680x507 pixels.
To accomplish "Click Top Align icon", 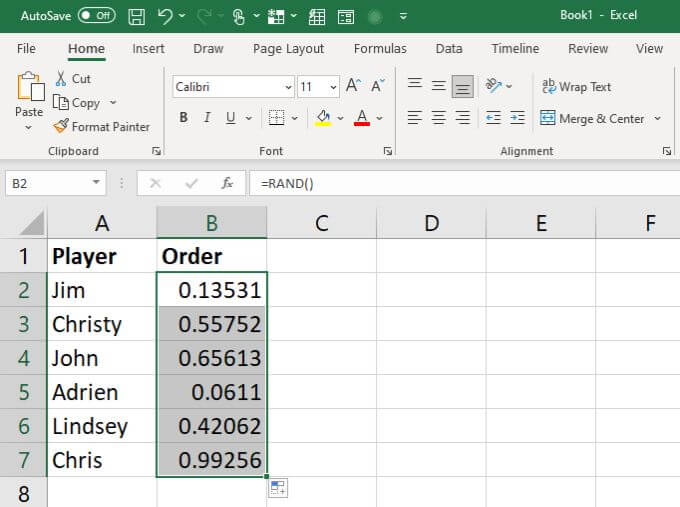I will 415,85.
